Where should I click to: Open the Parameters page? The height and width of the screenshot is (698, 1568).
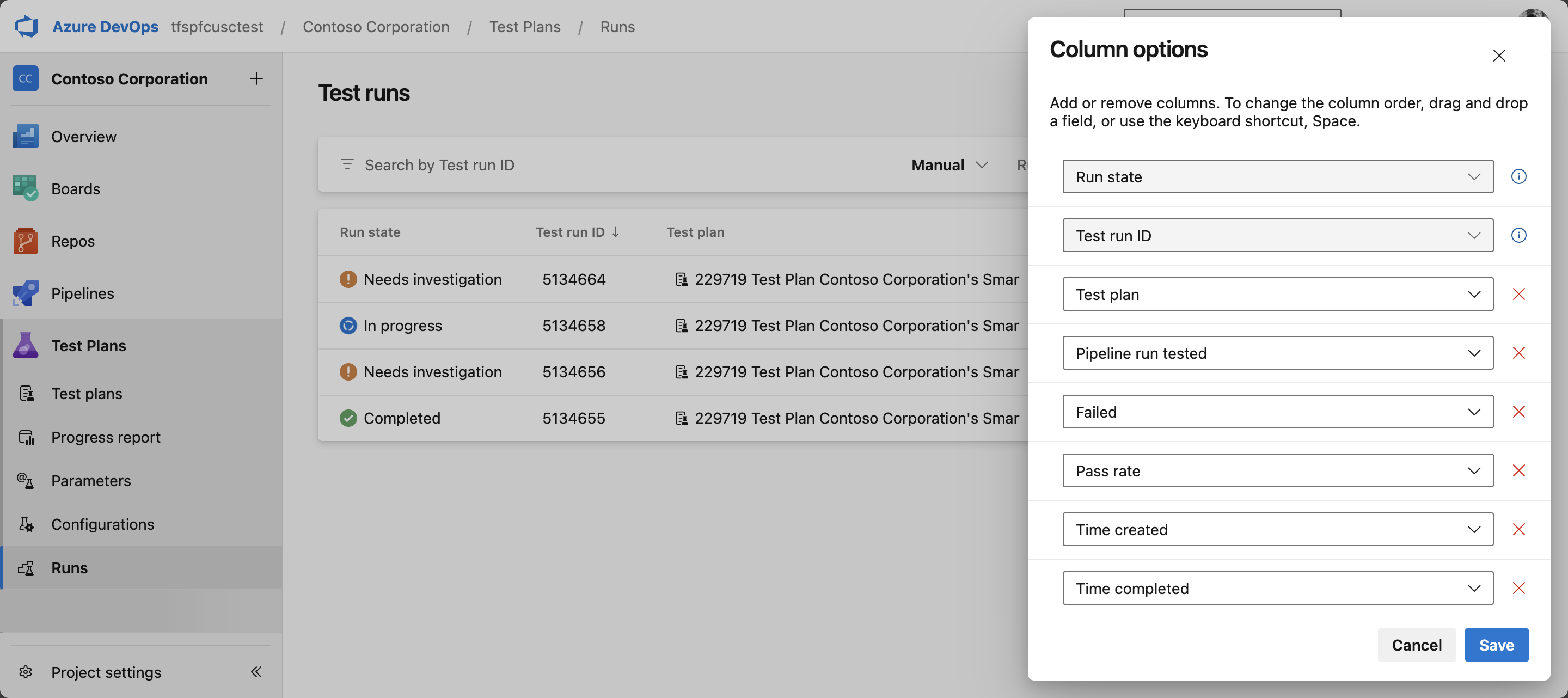[91, 481]
